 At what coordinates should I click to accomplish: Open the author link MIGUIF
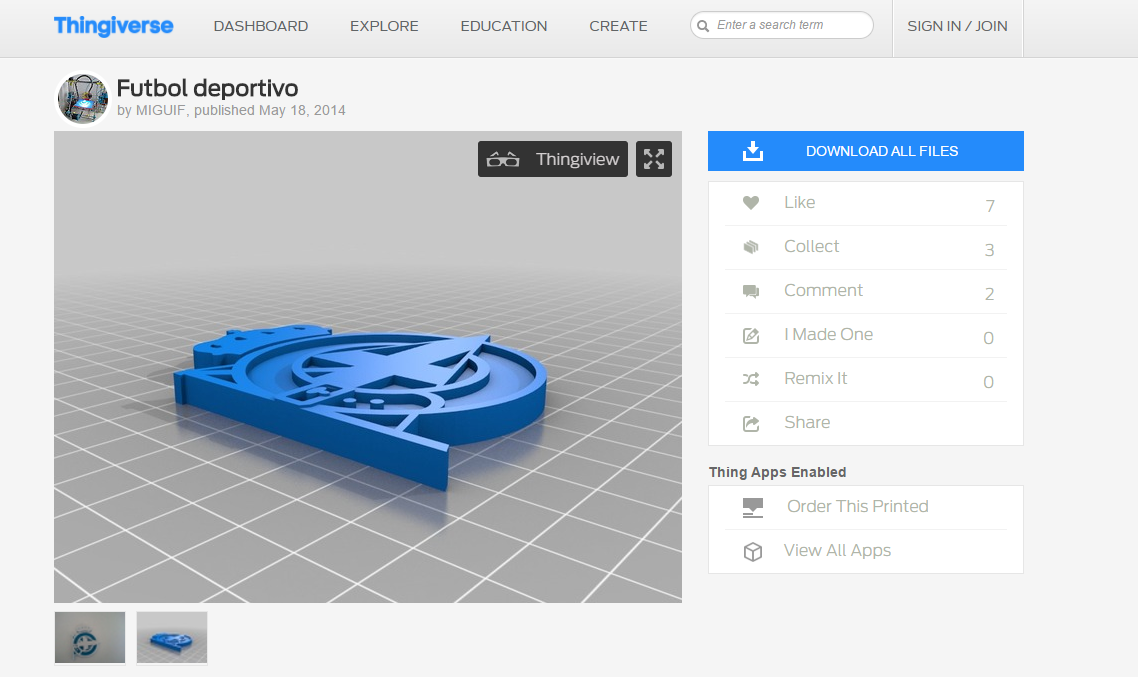pos(160,110)
